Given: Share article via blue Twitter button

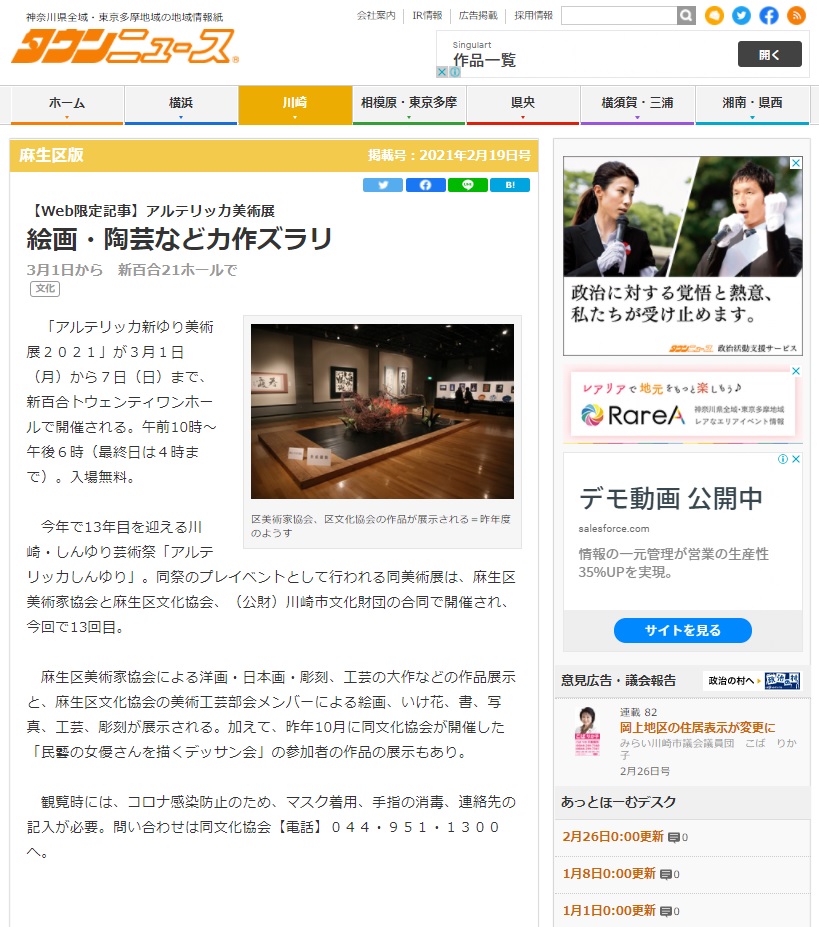Looking at the screenshot, I should pyautogui.click(x=382, y=185).
